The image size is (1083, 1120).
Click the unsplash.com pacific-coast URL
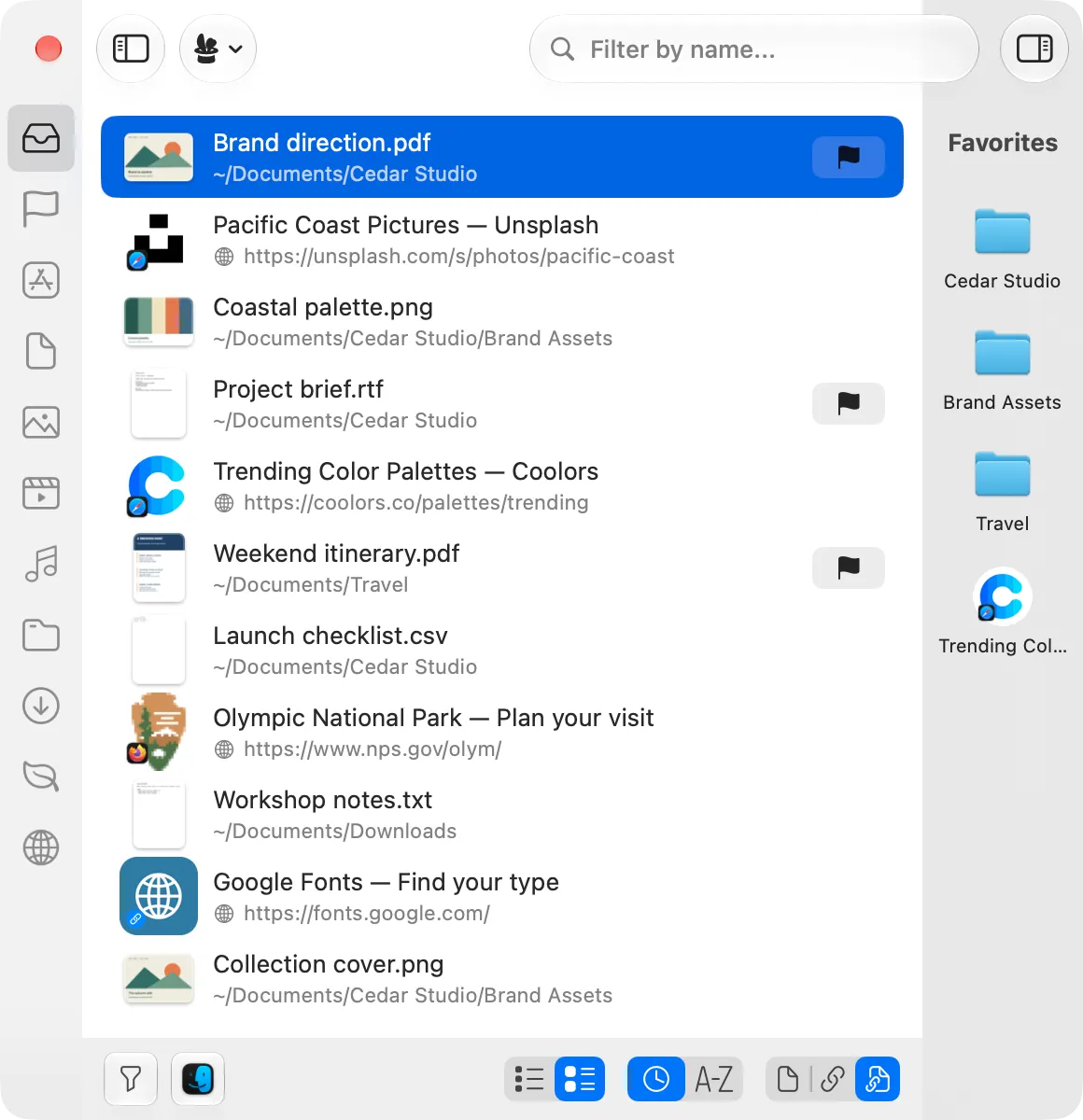pyautogui.click(x=458, y=257)
